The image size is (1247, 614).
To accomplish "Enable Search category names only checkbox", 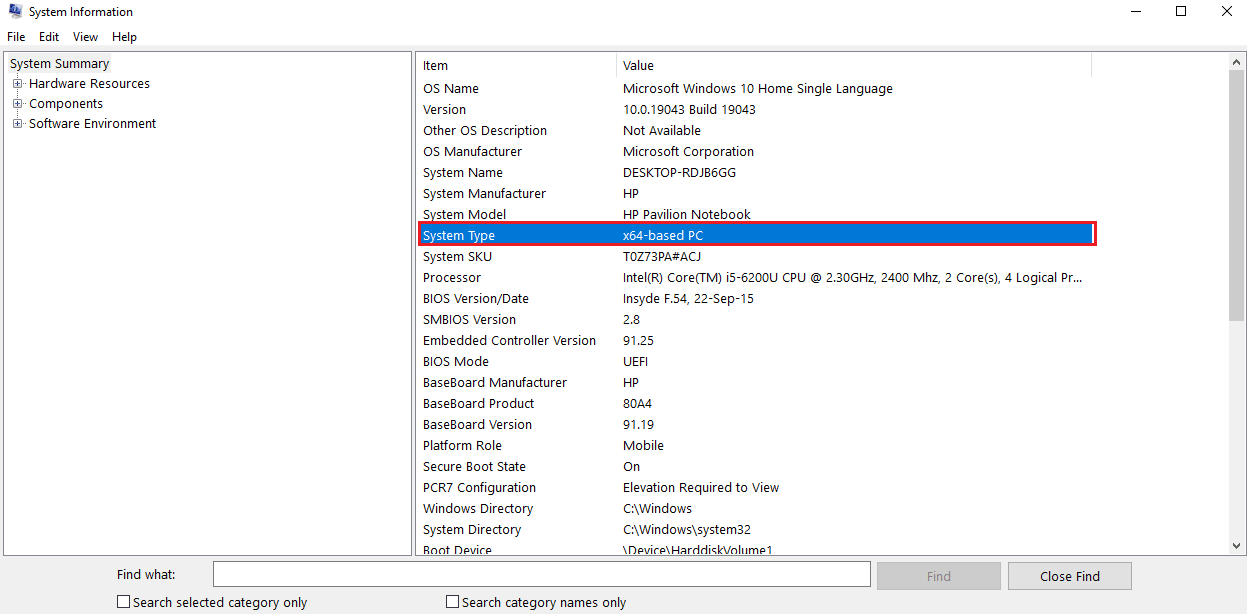I will click(453, 602).
